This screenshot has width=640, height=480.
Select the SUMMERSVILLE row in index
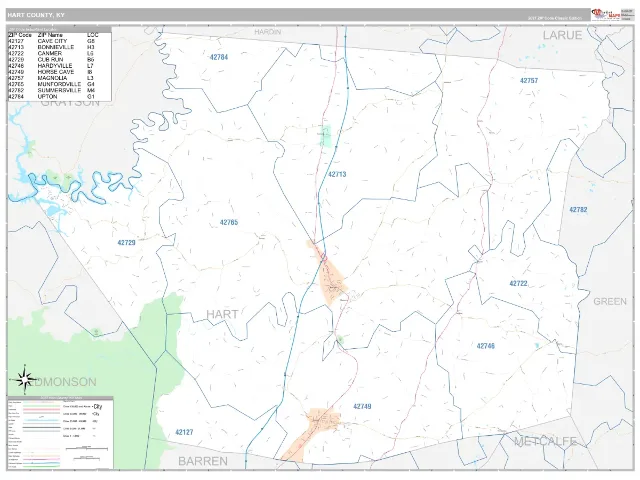click(51, 90)
